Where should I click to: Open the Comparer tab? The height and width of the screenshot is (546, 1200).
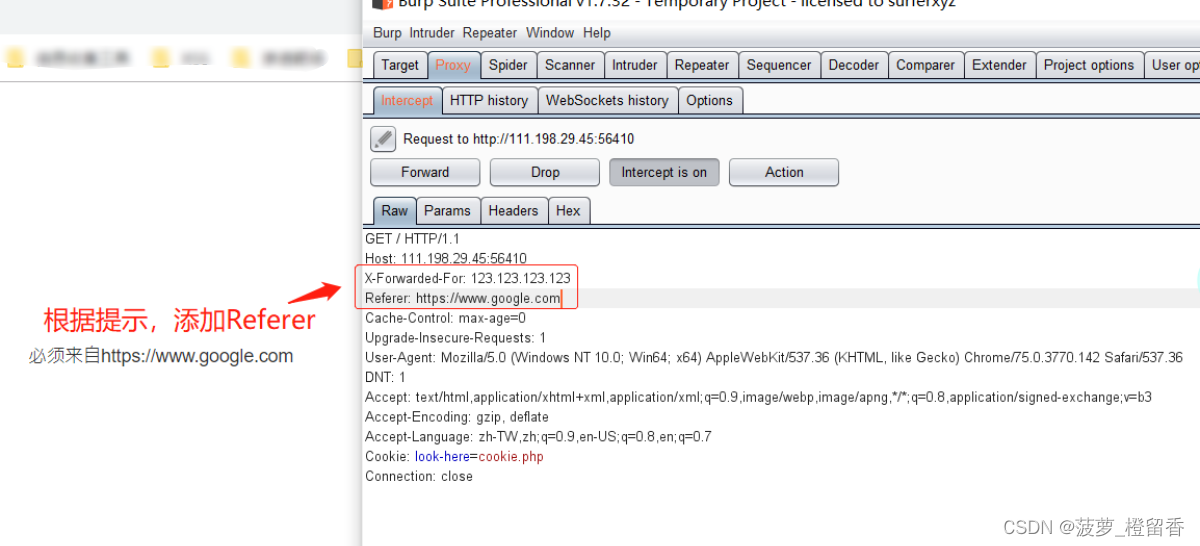coord(925,65)
